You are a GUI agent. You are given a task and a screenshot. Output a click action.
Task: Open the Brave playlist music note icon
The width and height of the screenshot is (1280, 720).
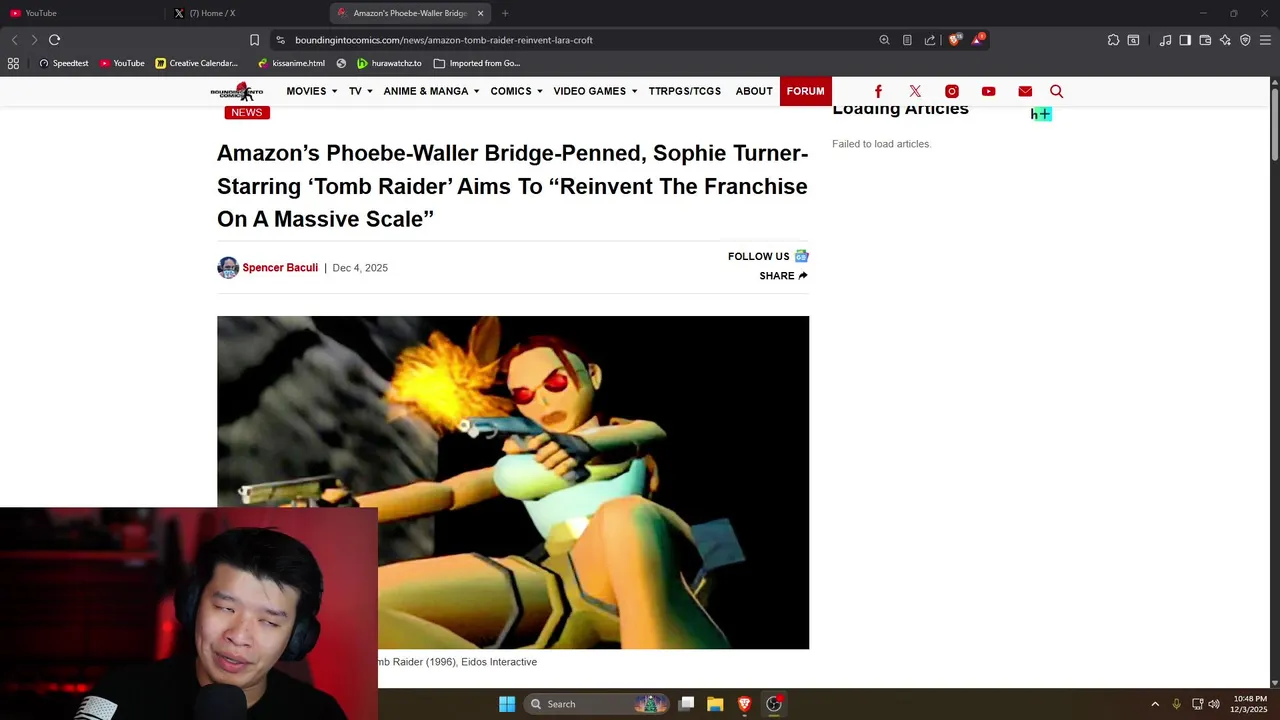coord(1165,40)
